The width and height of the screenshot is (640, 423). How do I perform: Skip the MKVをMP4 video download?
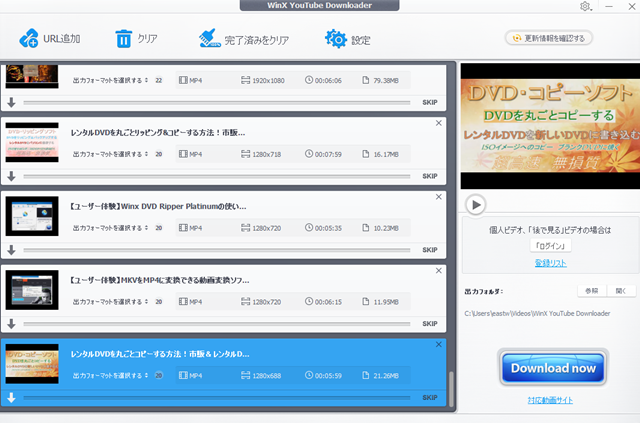[x=430, y=324]
